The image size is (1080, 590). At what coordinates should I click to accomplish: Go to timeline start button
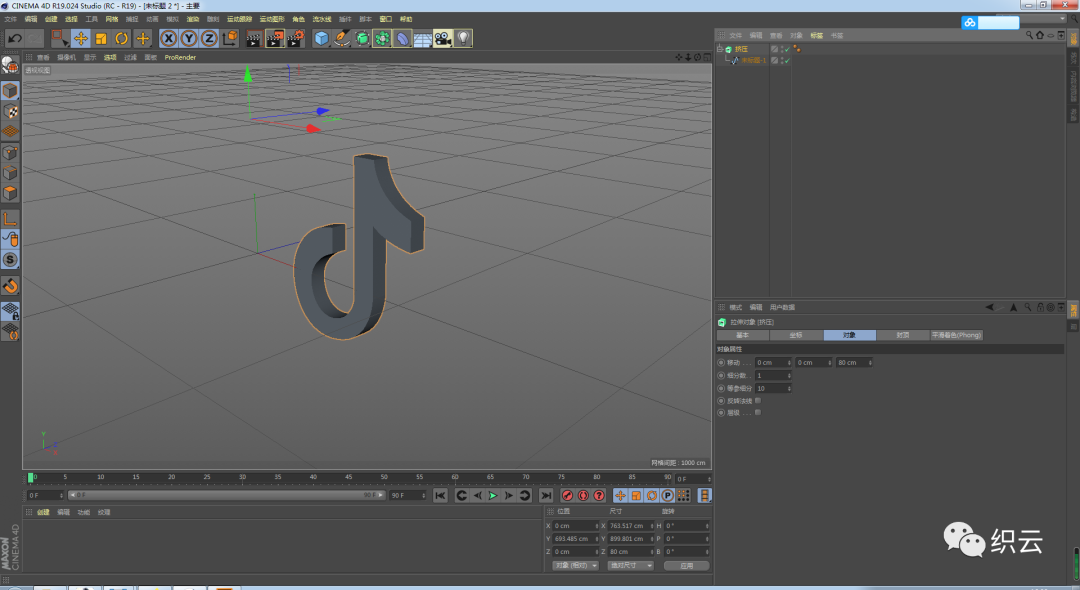pos(441,496)
